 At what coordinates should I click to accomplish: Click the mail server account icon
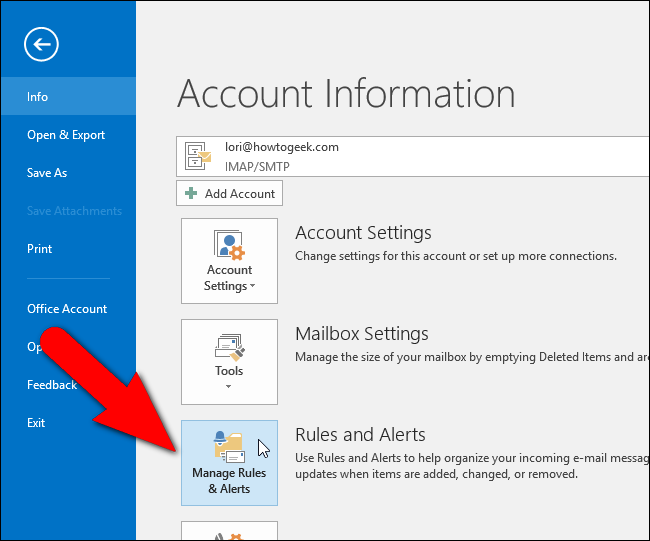pyautogui.click(x=198, y=156)
